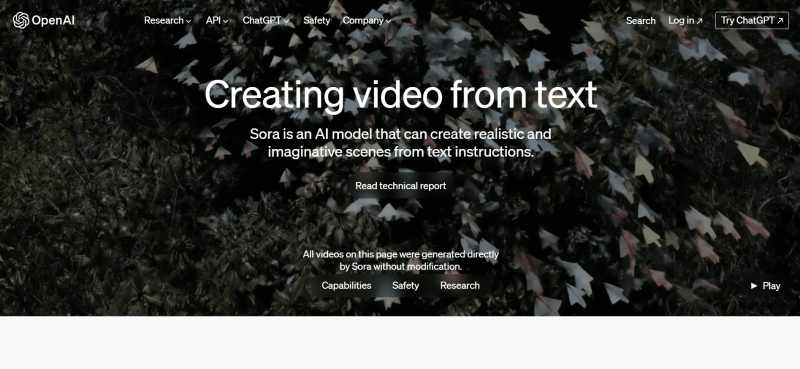Click the OpenAI logo home link

[x=44, y=20]
